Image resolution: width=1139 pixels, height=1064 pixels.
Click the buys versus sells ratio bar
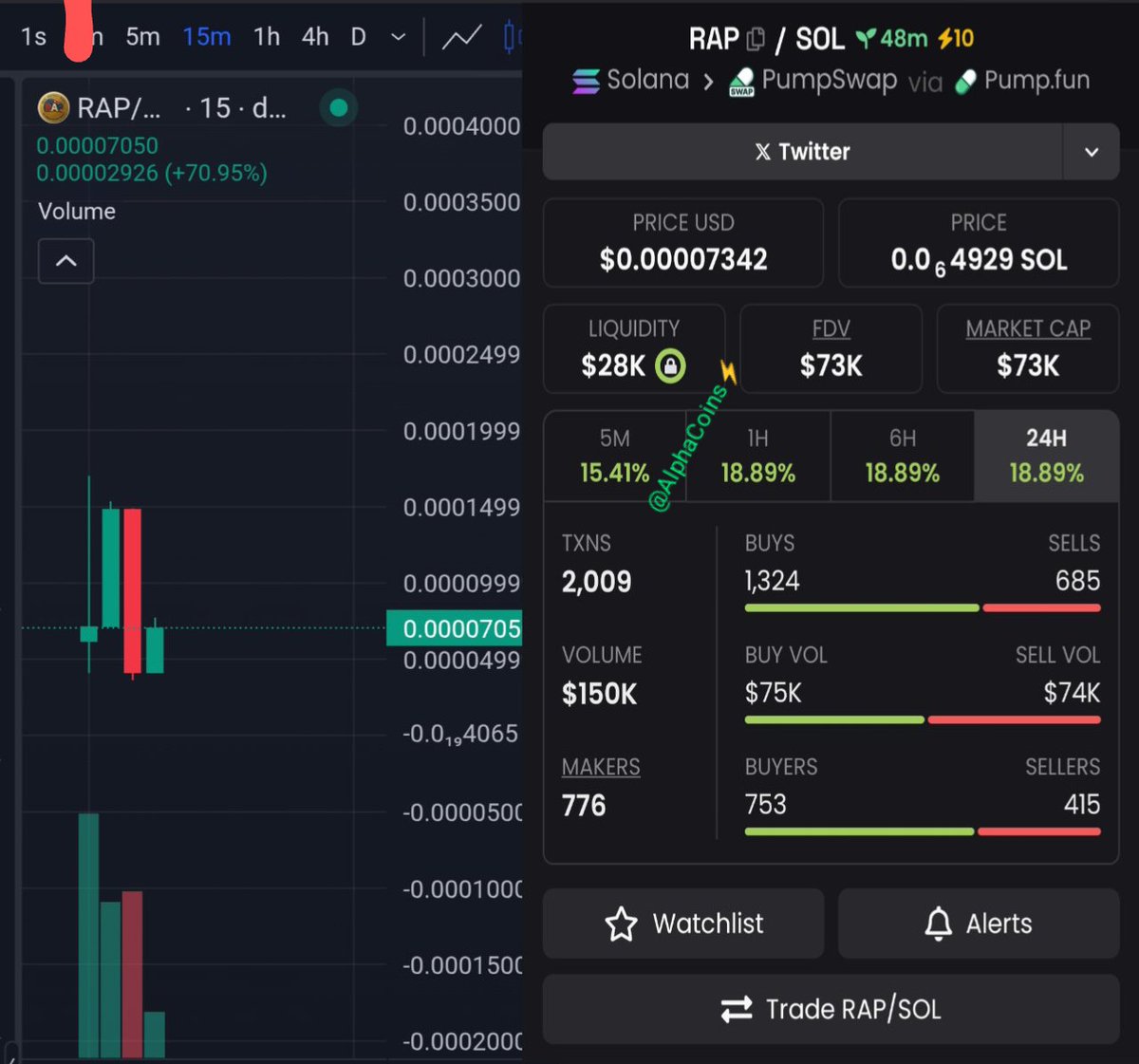coord(923,607)
